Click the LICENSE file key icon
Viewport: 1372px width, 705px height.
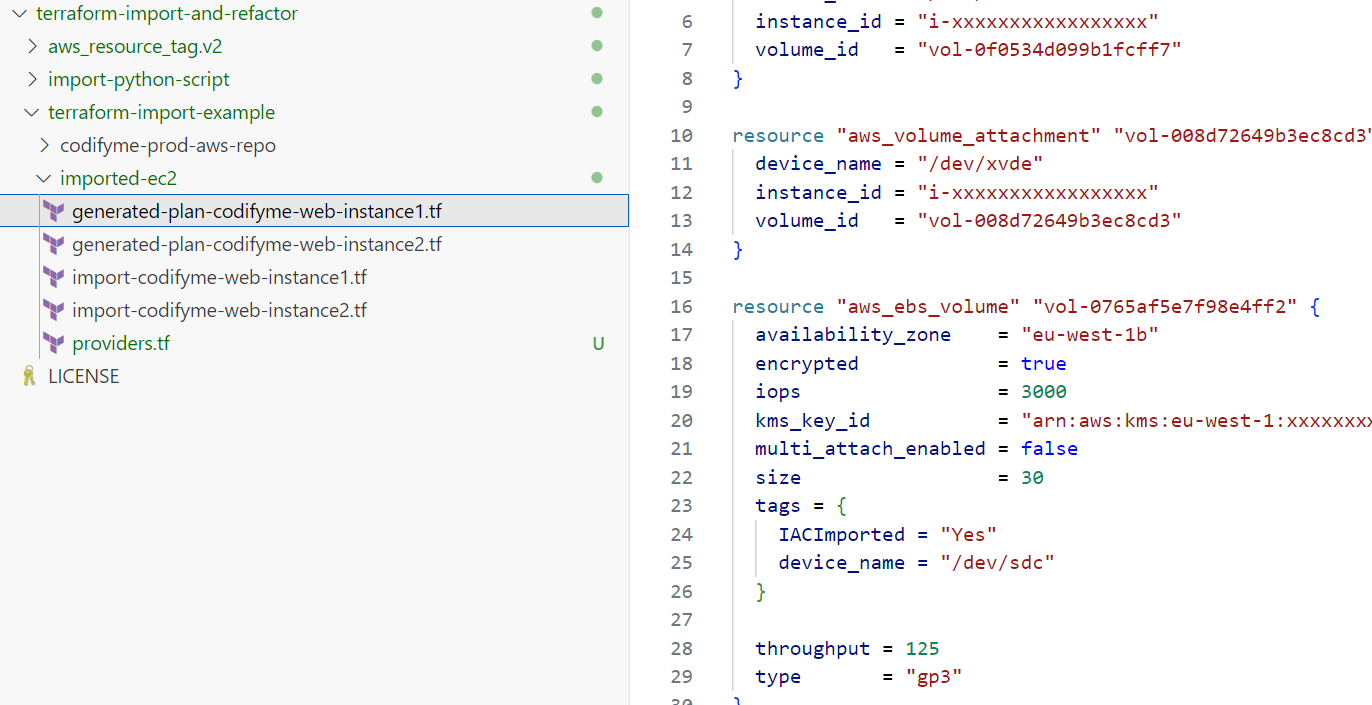point(29,376)
